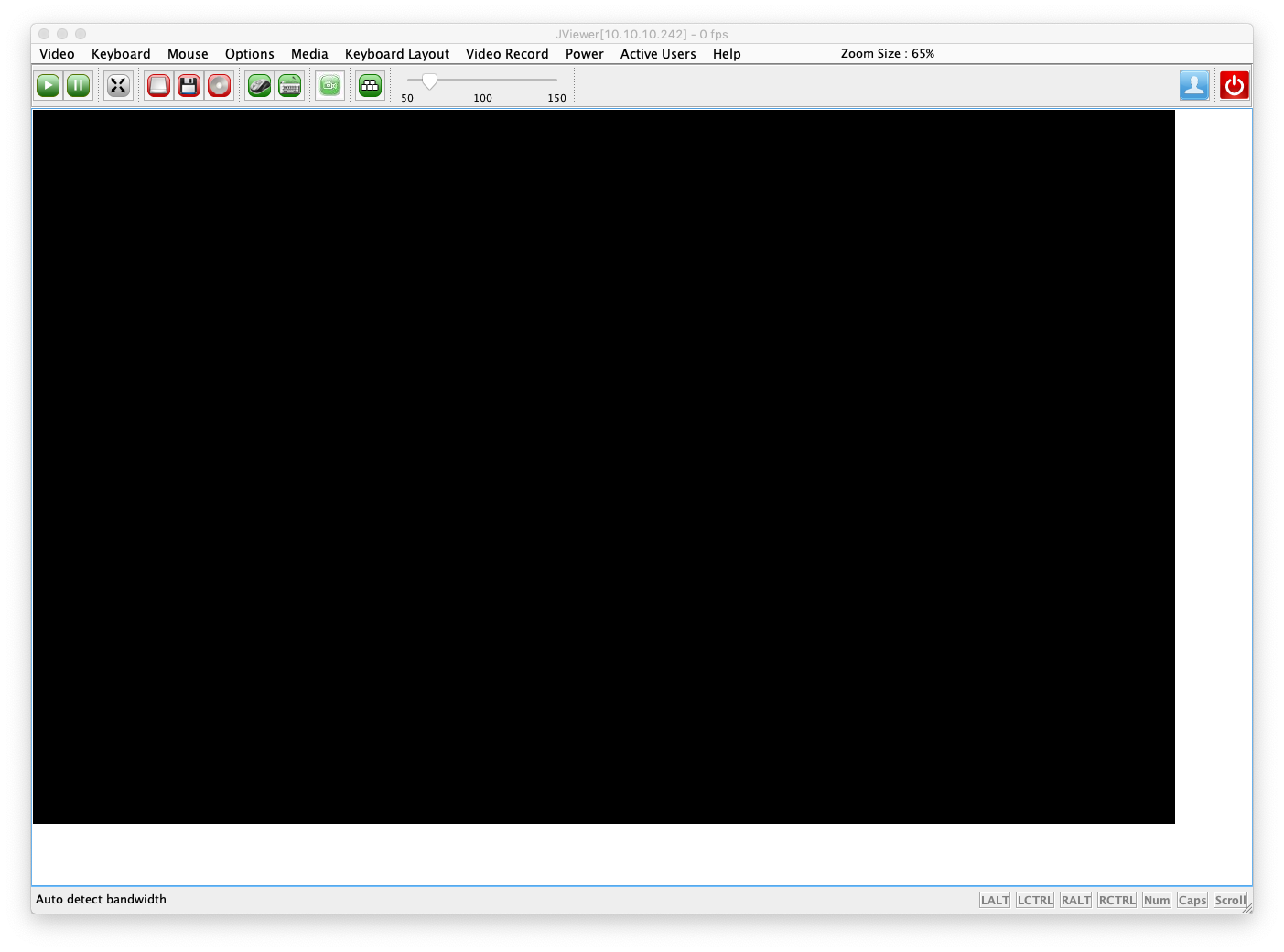The height and width of the screenshot is (952, 1284).
Task: Open the Mouse menu
Action: [x=188, y=54]
